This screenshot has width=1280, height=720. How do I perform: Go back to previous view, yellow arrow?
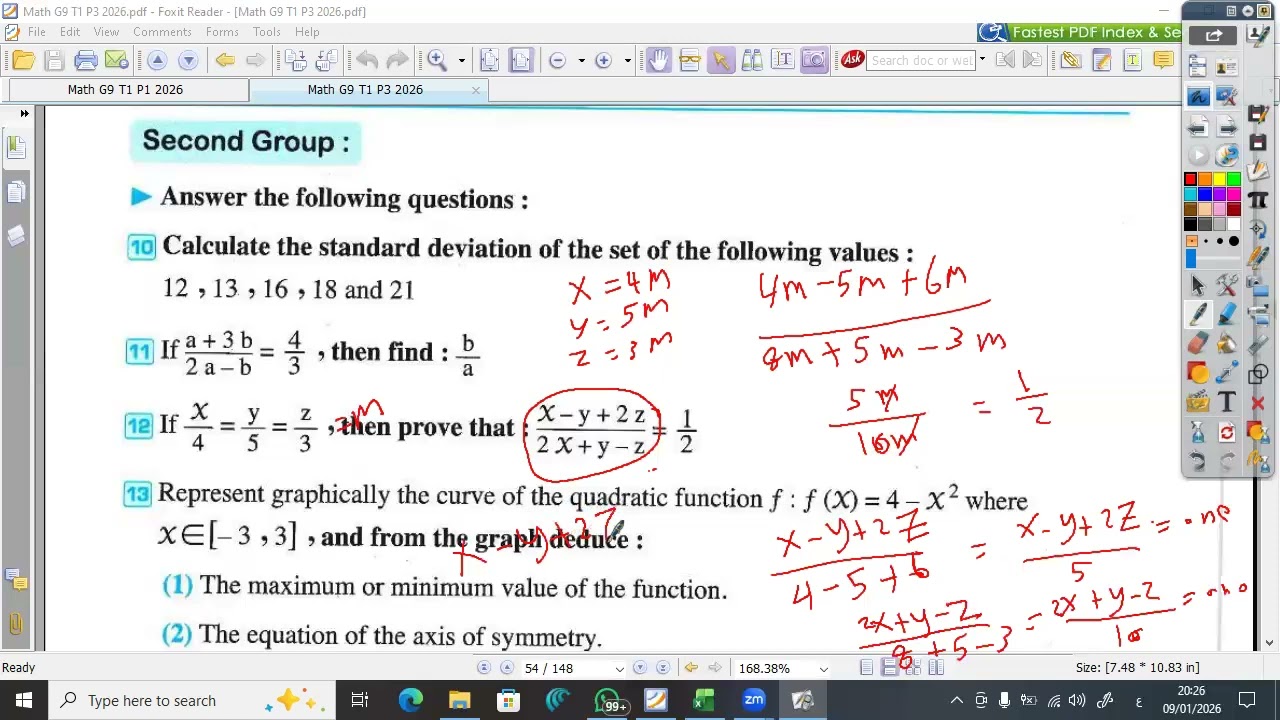[x=225, y=60]
